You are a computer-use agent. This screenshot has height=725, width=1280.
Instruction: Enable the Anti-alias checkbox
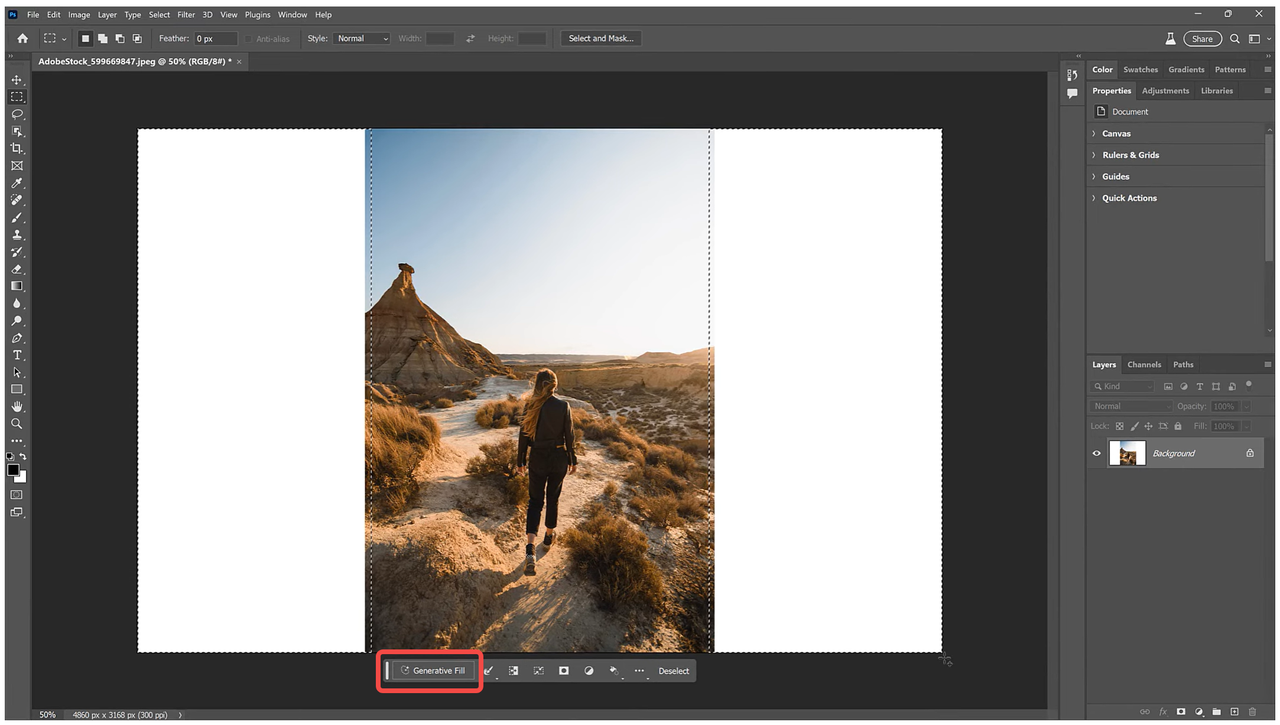[247, 38]
